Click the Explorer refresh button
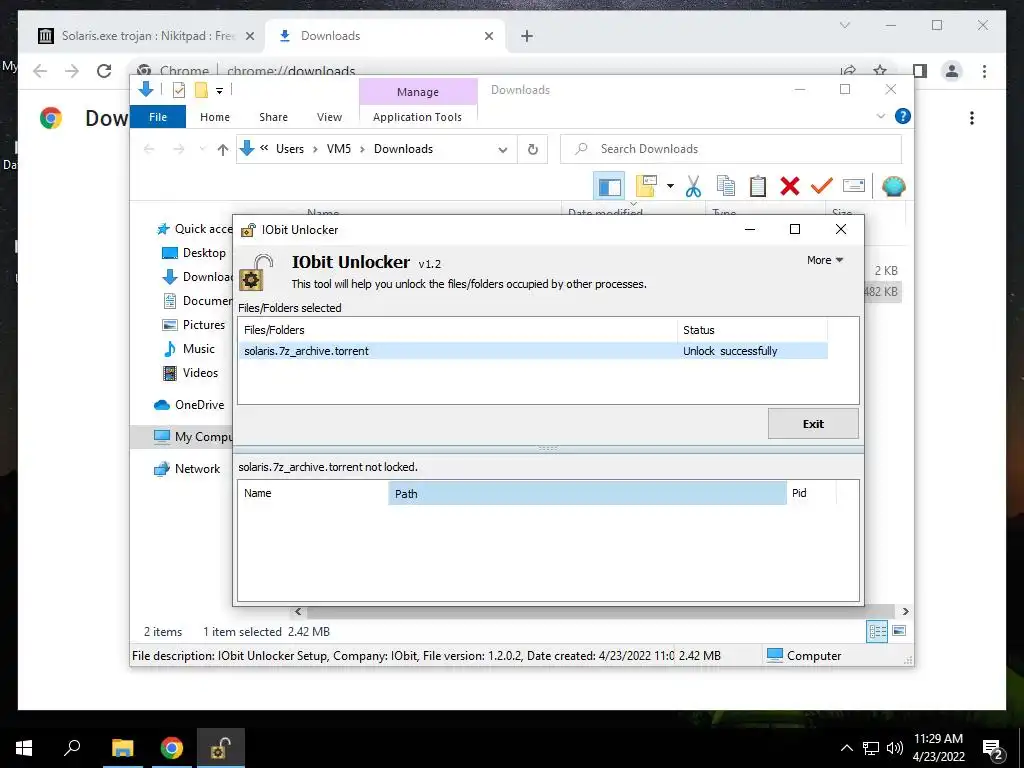 (x=533, y=150)
